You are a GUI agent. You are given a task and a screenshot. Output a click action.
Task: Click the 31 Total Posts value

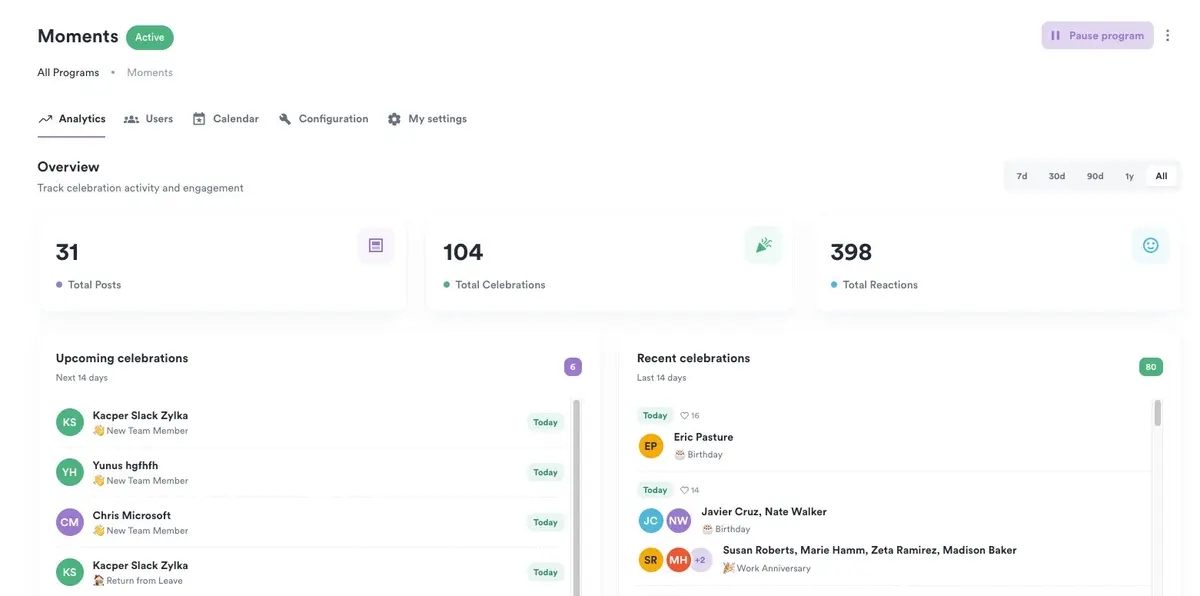click(x=67, y=252)
